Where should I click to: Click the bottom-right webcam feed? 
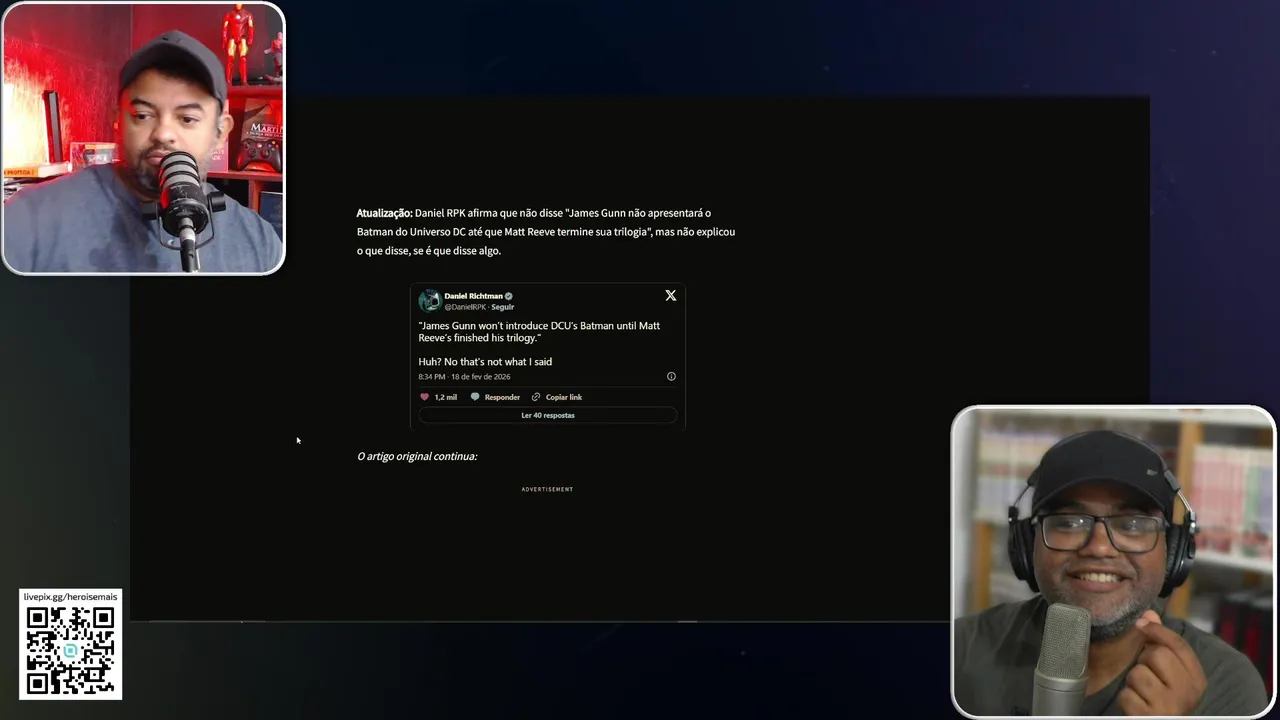1113,561
